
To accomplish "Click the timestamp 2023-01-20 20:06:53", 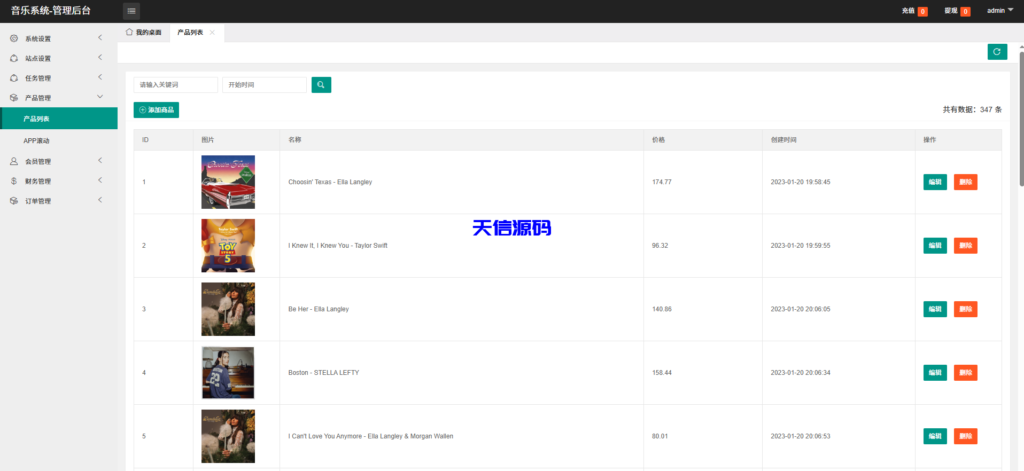I will pos(800,436).
